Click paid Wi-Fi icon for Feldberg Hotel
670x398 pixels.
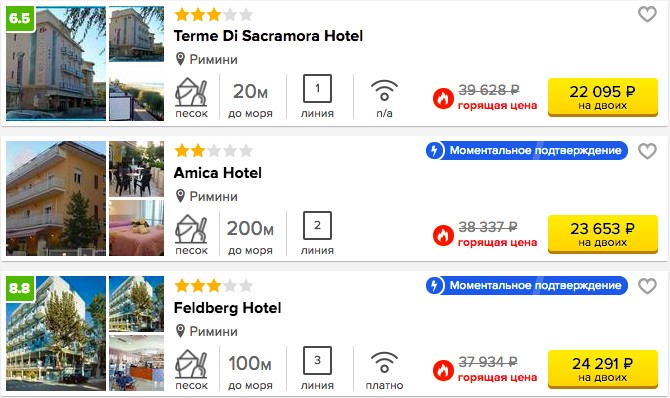(384, 362)
